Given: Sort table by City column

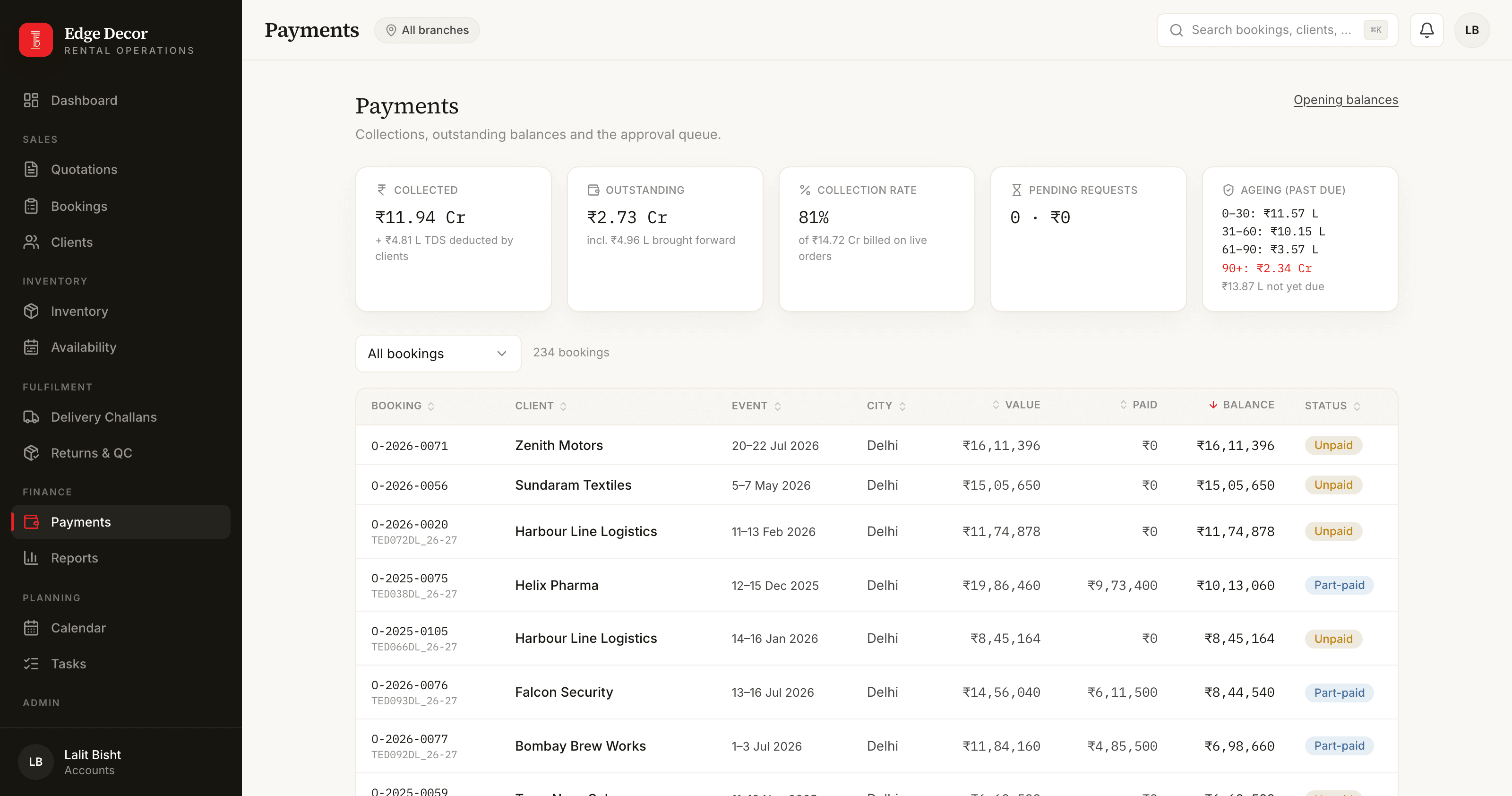Looking at the screenshot, I should coord(886,406).
